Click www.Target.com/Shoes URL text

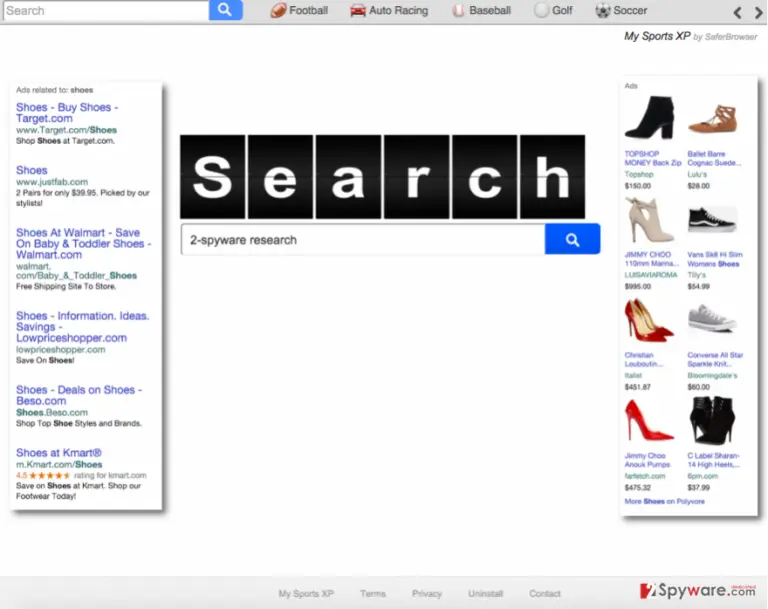66,130
